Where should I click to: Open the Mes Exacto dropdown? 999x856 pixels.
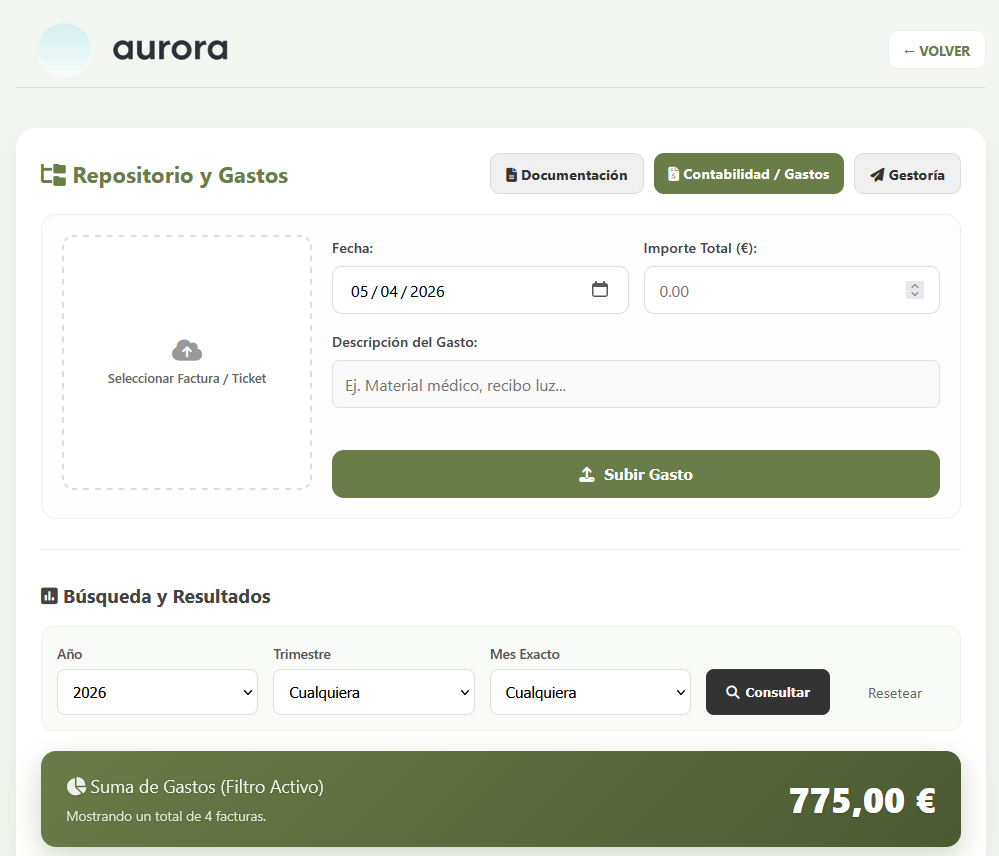(590, 692)
